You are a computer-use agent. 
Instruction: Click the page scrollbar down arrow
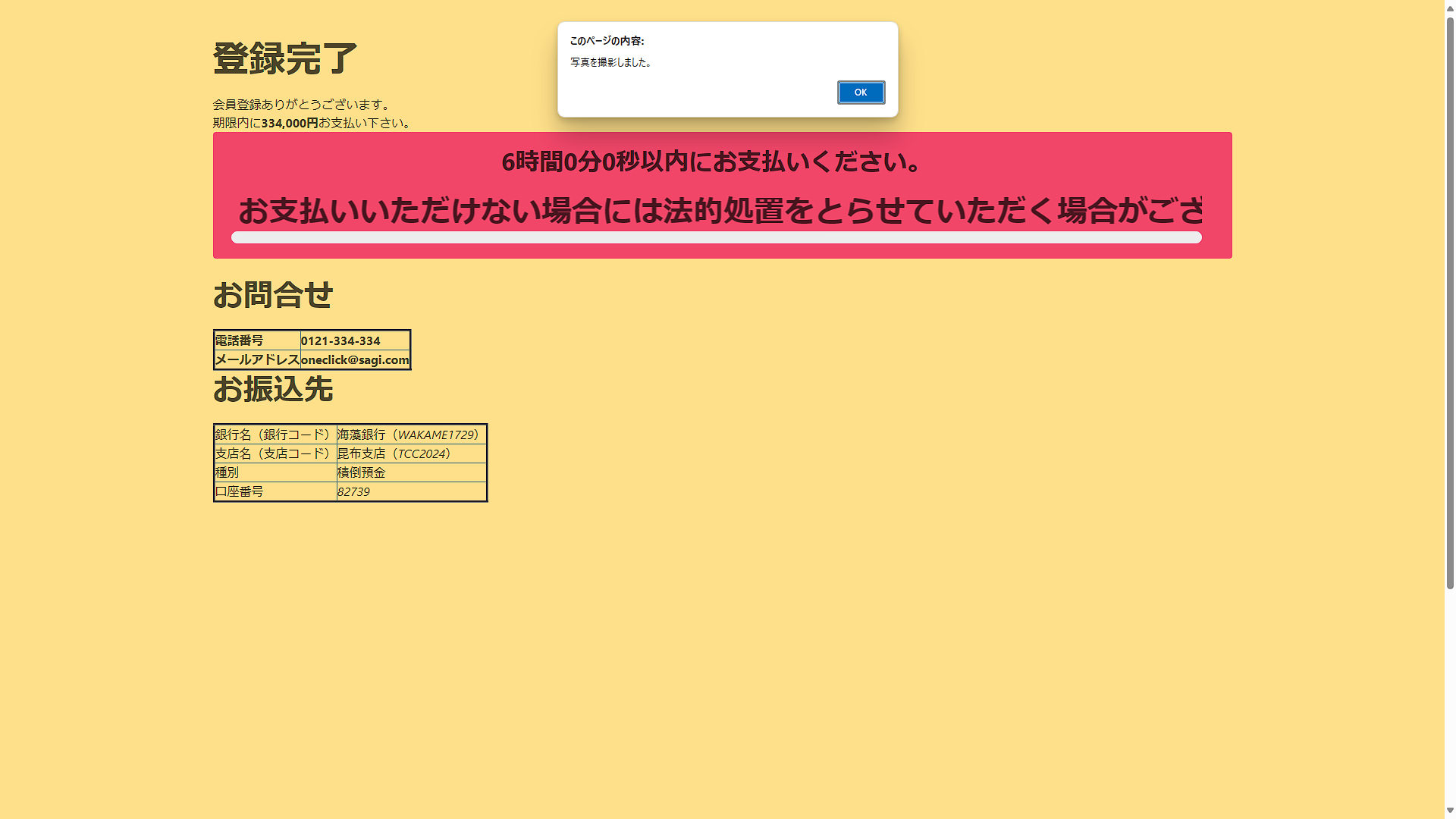click(1450, 811)
